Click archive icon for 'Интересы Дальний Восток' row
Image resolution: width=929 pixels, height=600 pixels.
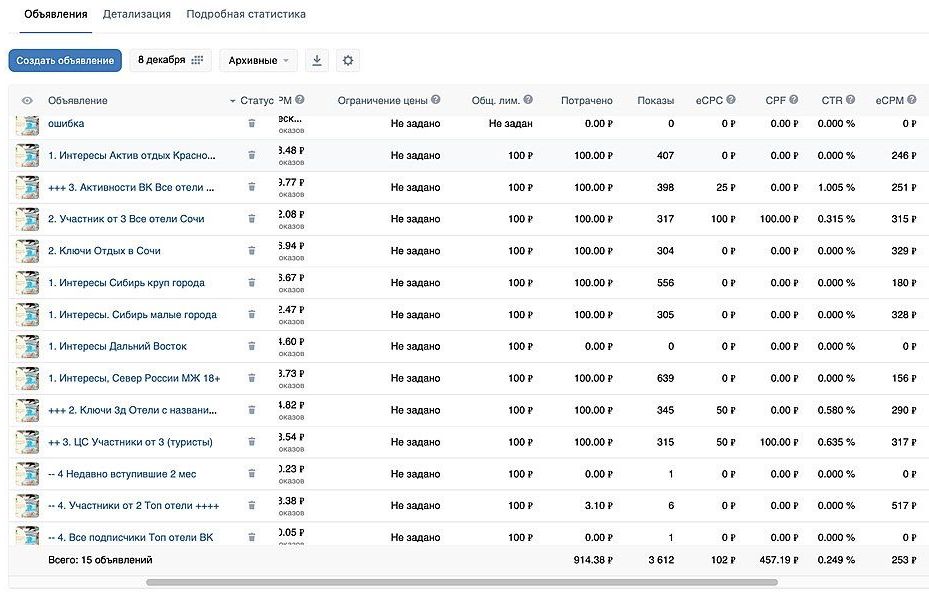(x=252, y=347)
